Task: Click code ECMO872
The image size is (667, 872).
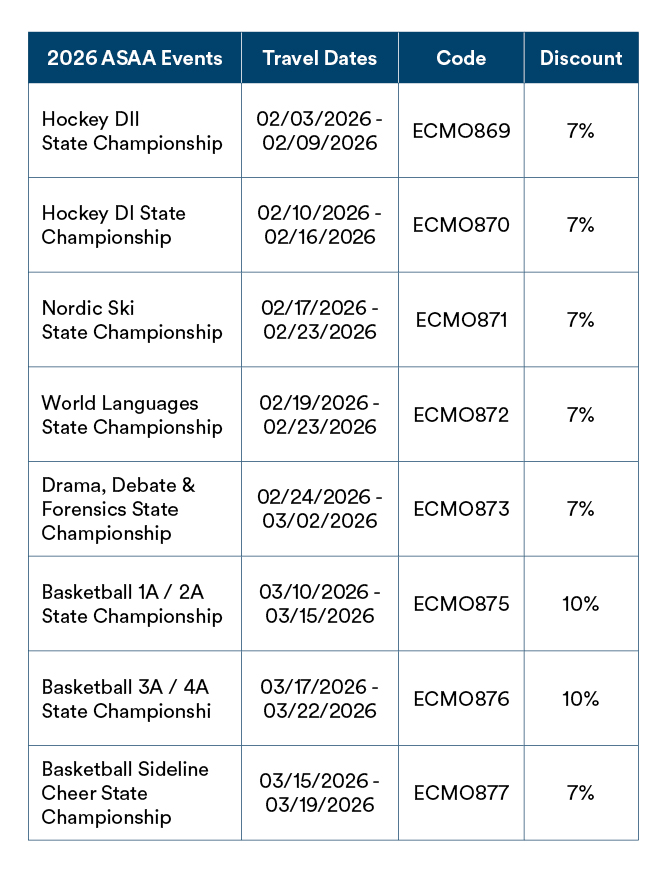Action: pyautogui.click(x=461, y=415)
